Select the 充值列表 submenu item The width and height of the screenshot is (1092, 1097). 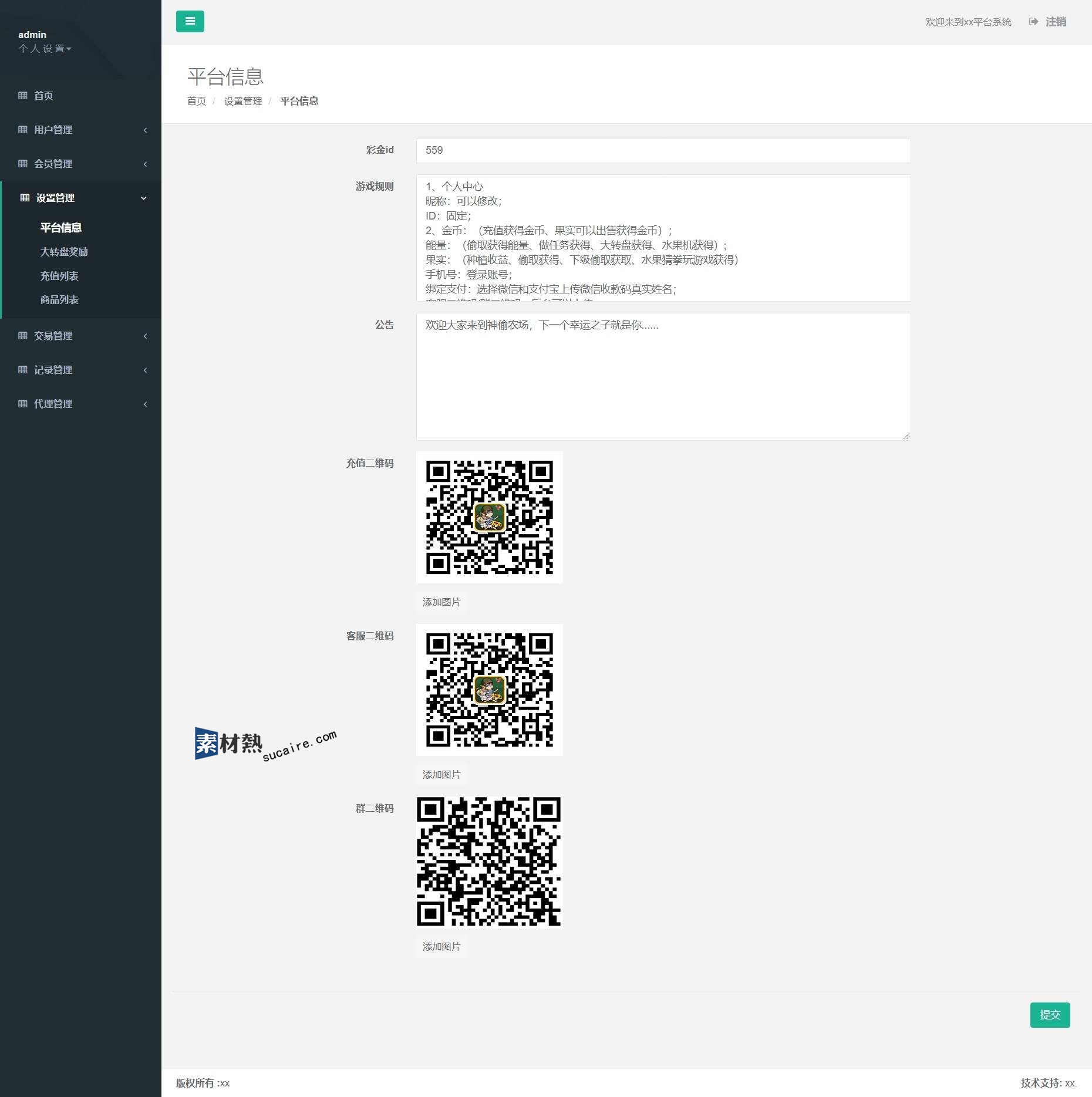coord(59,276)
